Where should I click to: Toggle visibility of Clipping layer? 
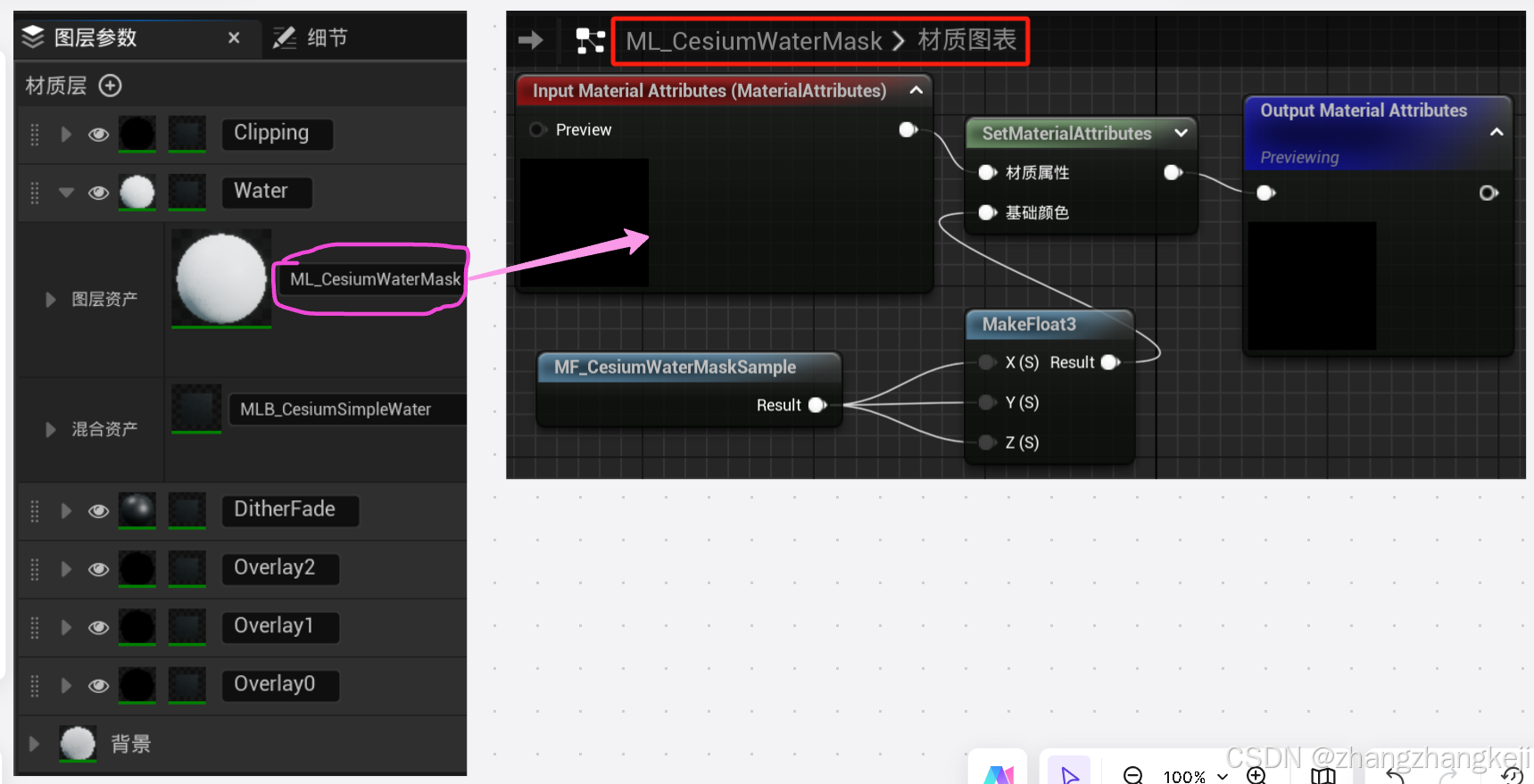[x=98, y=135]
